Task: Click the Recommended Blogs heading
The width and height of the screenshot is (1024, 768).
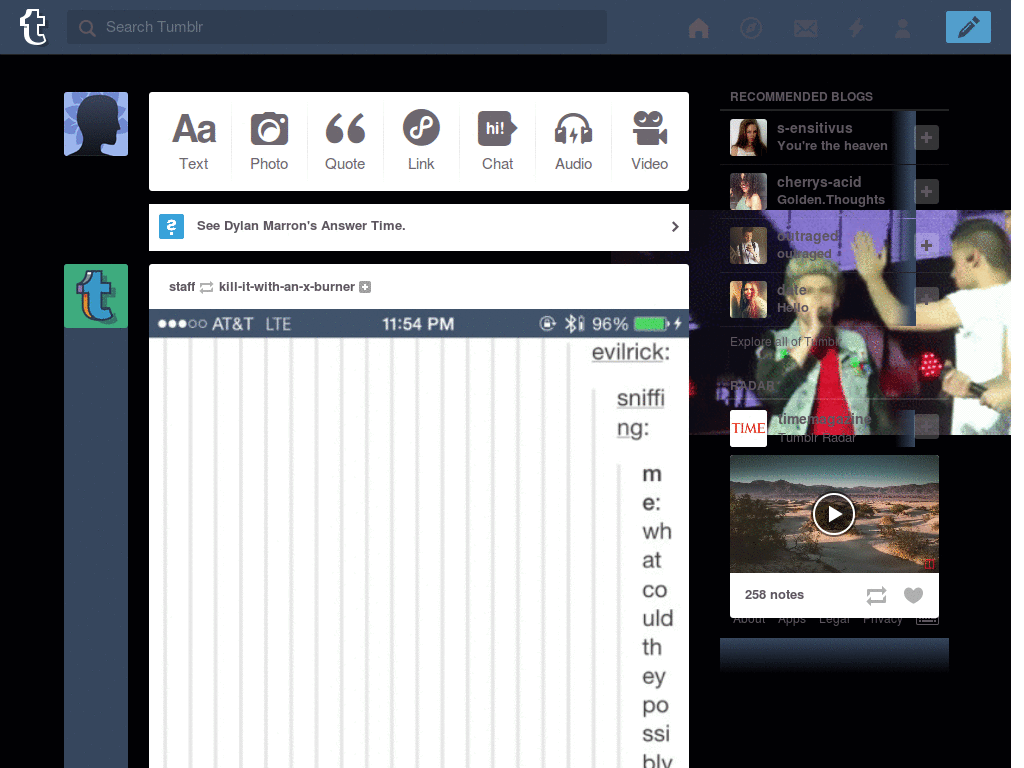Action: (801, 97)
